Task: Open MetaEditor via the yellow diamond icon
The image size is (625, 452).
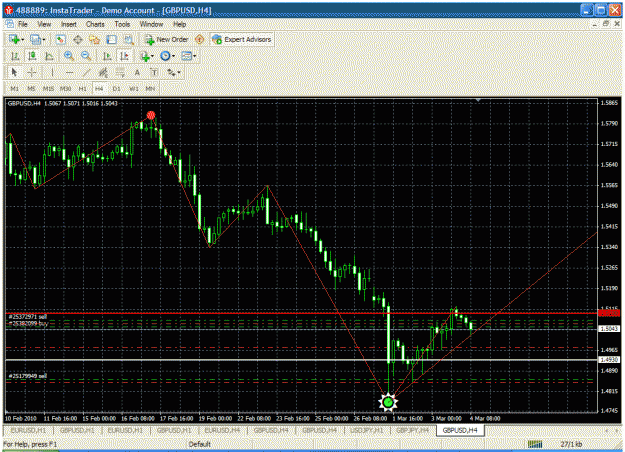Action: coord(199,39)
